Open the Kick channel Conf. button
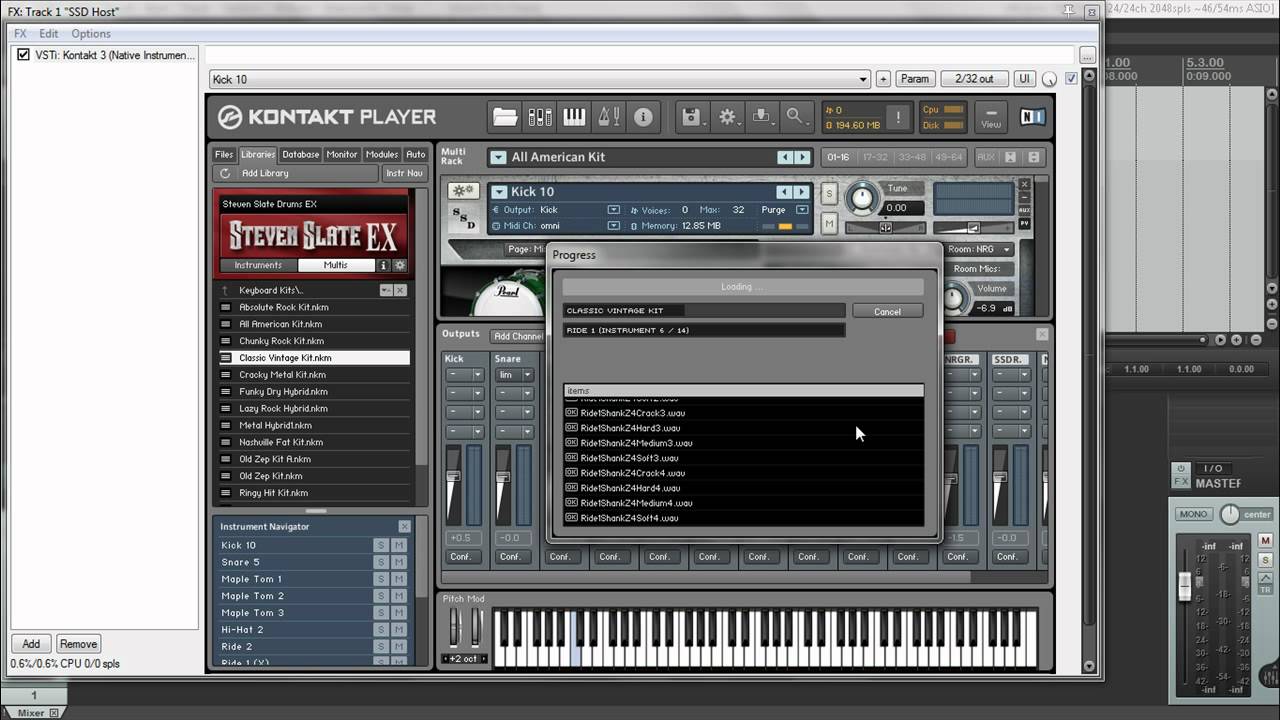 pyautogui.click(x=461, y=556)
